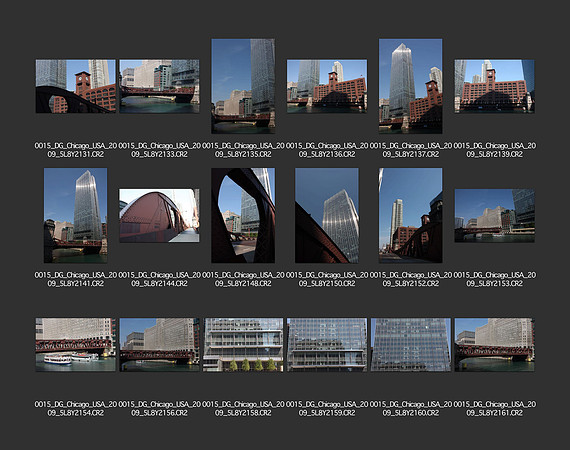This screenshot has height=450, width=570.
Task: Open portrait thumbnail SL8Y2135.CR2
Action: coord(243,86)
